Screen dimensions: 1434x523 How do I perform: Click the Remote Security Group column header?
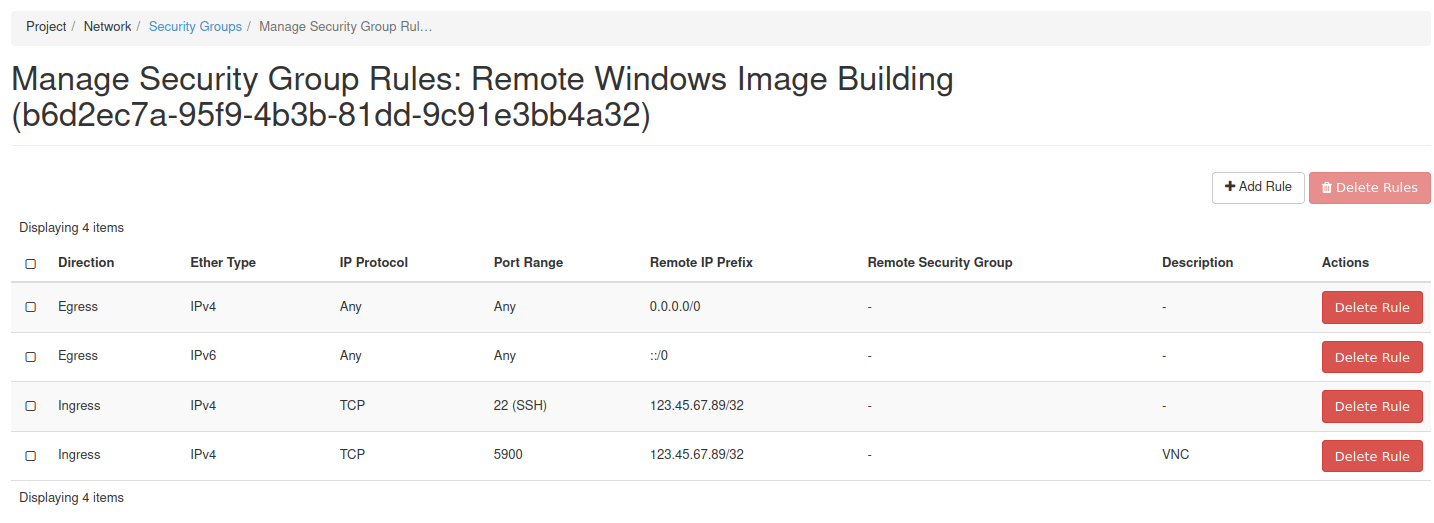(x=940, y=262)
